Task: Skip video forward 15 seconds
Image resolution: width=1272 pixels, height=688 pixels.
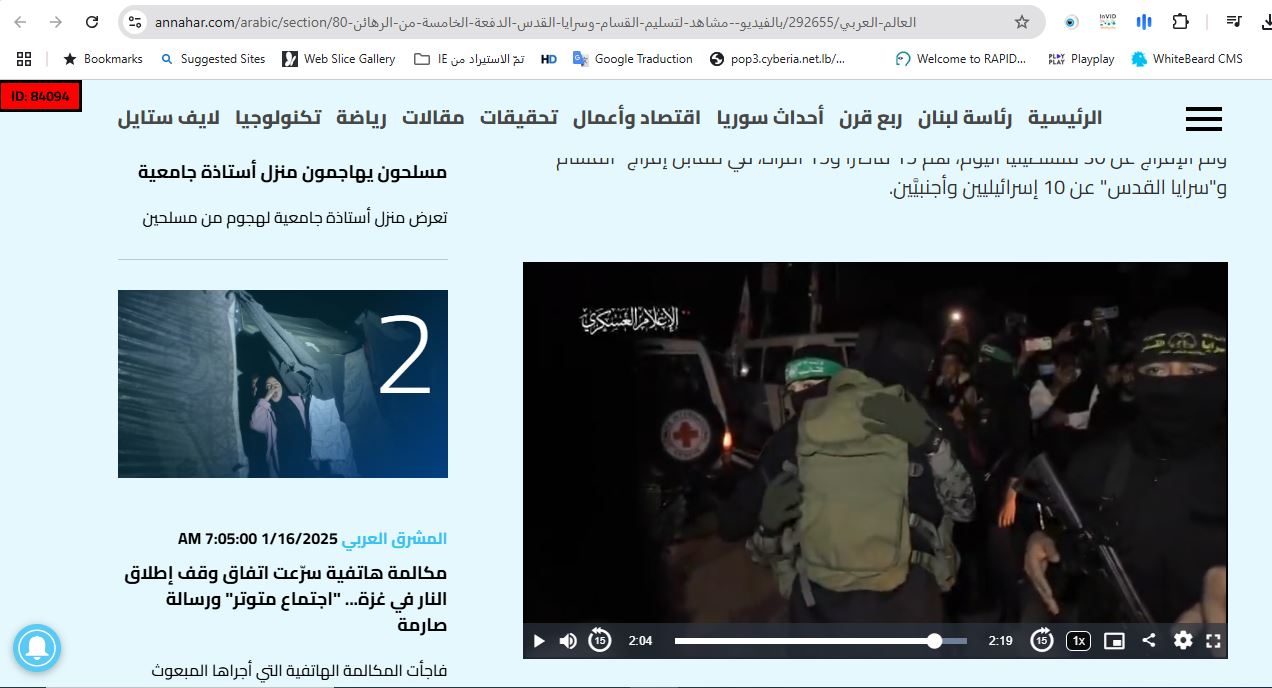Action: click(x=1041, y=640)
